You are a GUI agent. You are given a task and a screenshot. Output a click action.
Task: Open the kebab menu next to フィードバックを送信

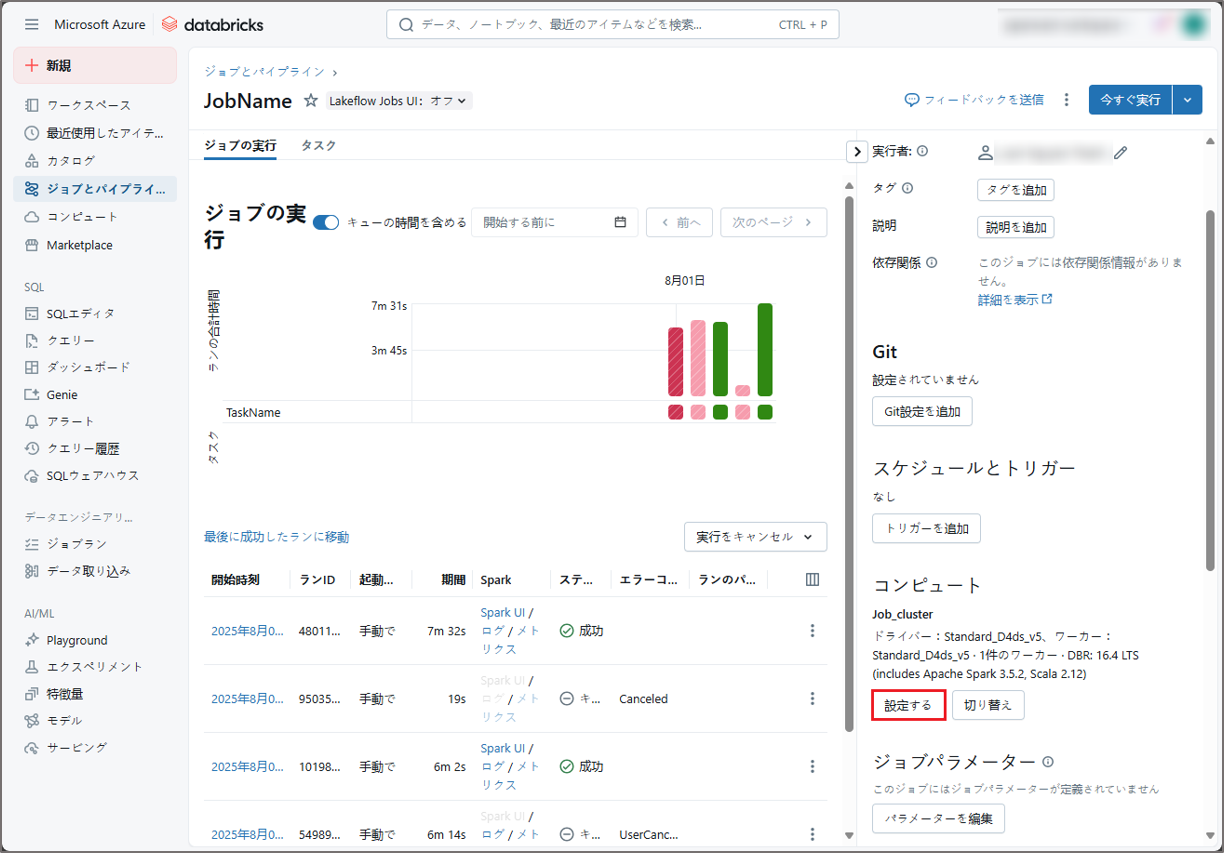[x=1067, y=100]
